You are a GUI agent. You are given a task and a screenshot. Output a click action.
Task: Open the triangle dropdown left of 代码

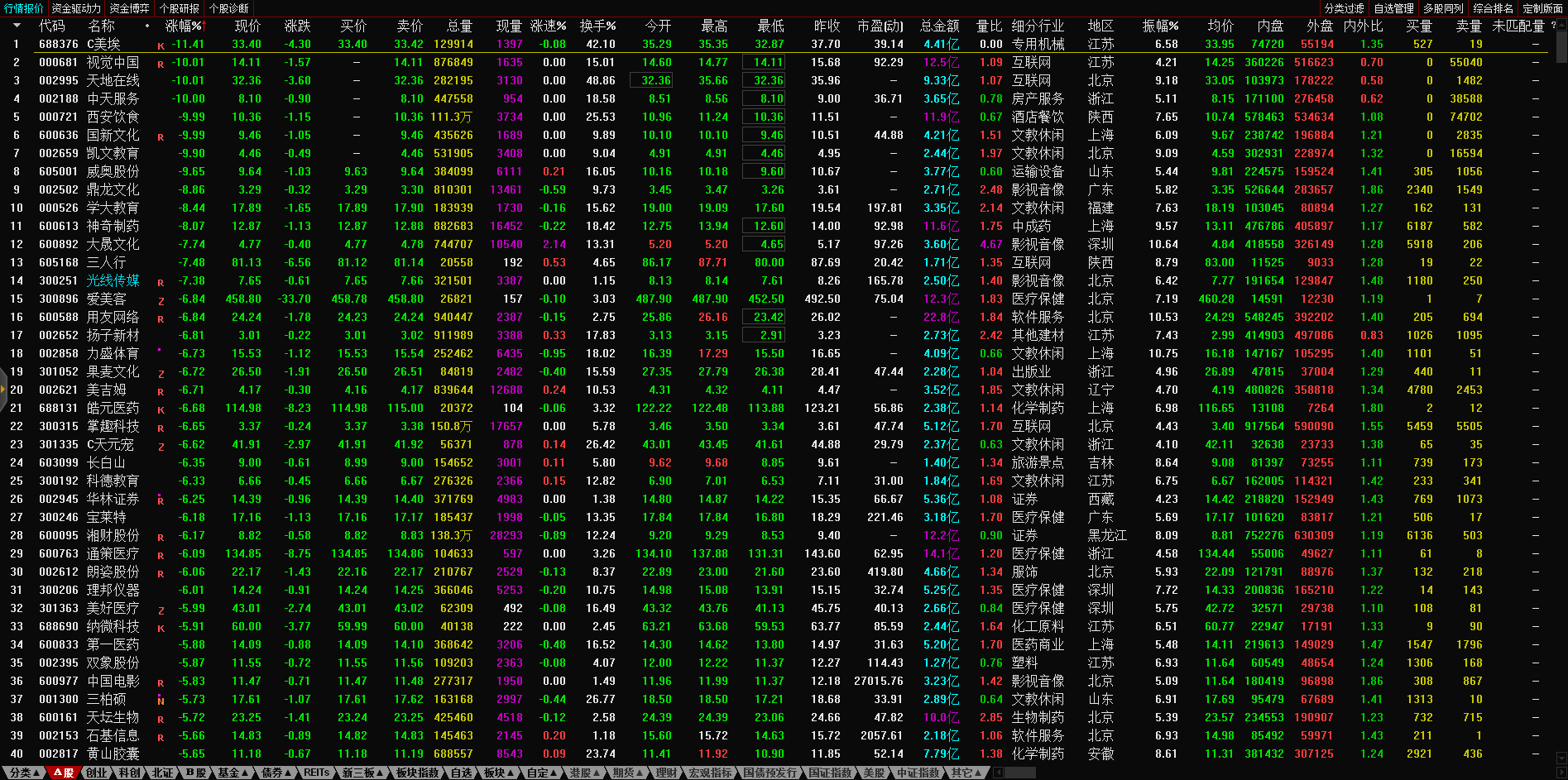16,26
